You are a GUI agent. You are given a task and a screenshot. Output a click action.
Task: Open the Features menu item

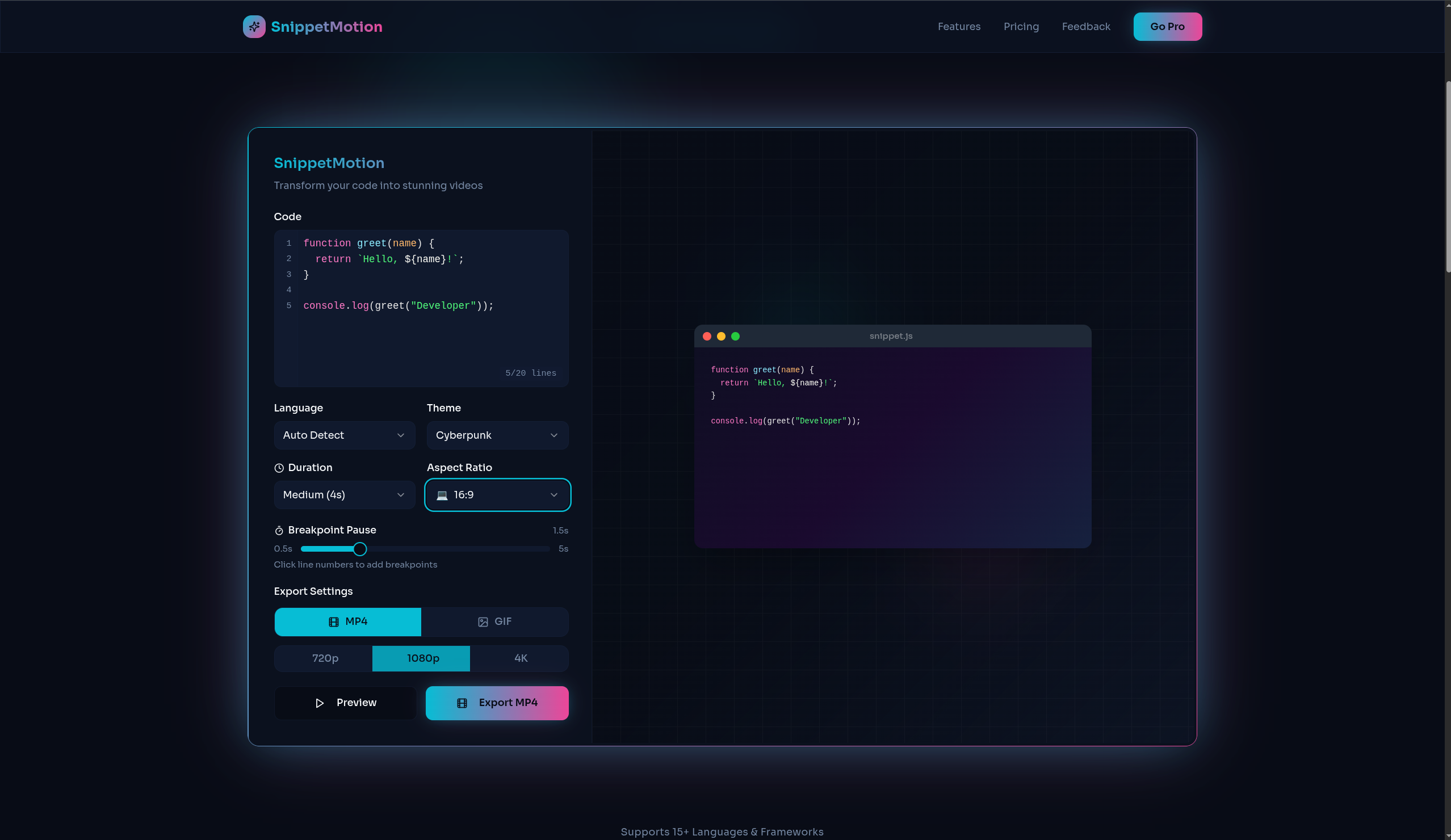tap(959, 27)
